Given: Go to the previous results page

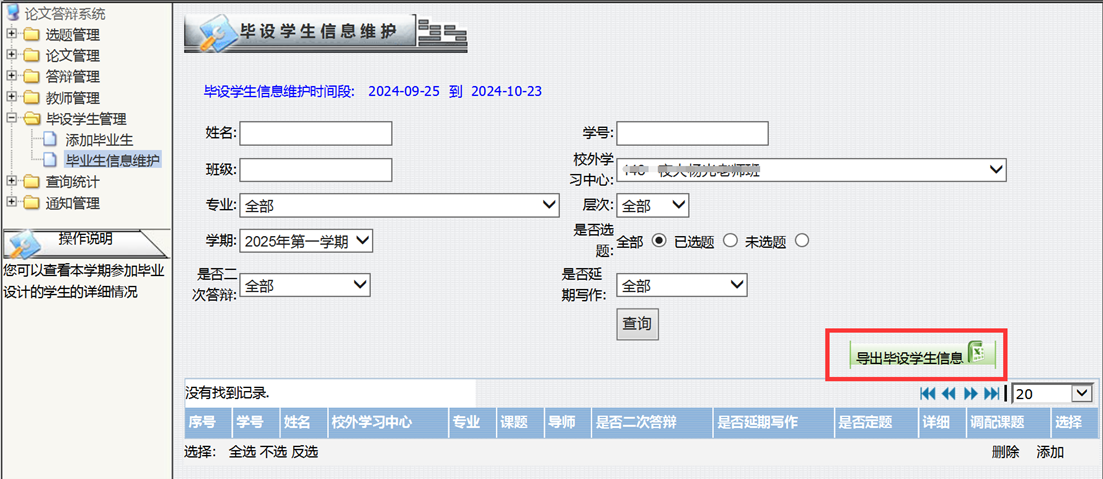Looking at the screenshot, I should pos(948,394).
